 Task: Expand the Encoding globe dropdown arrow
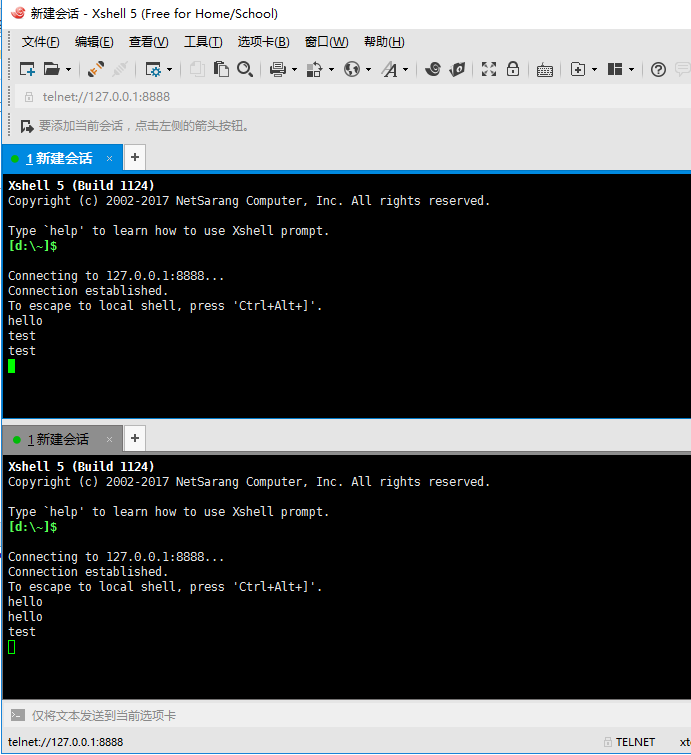click(368, 70)
